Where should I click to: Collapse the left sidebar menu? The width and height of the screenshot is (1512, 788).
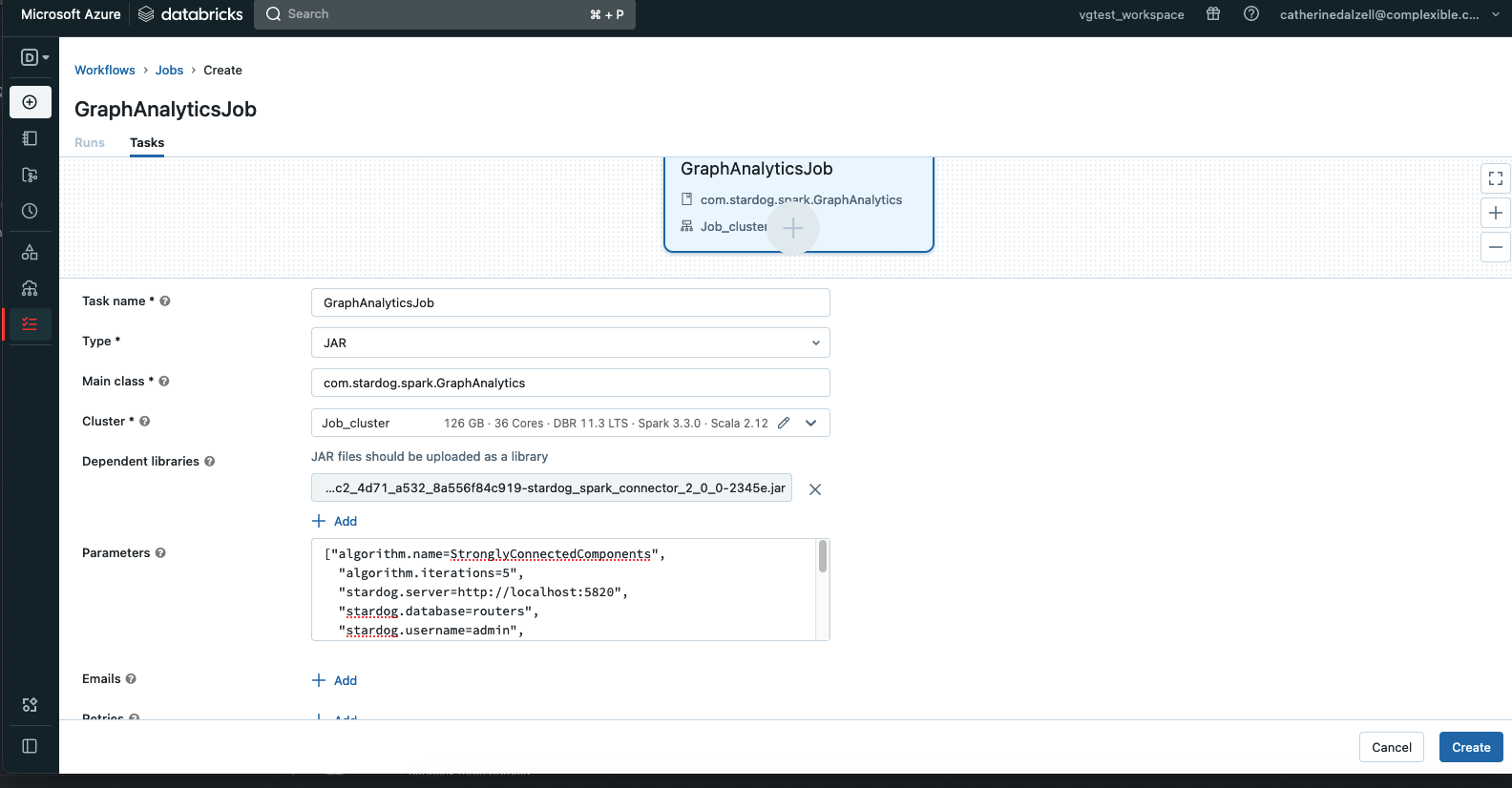pos(30,746)
